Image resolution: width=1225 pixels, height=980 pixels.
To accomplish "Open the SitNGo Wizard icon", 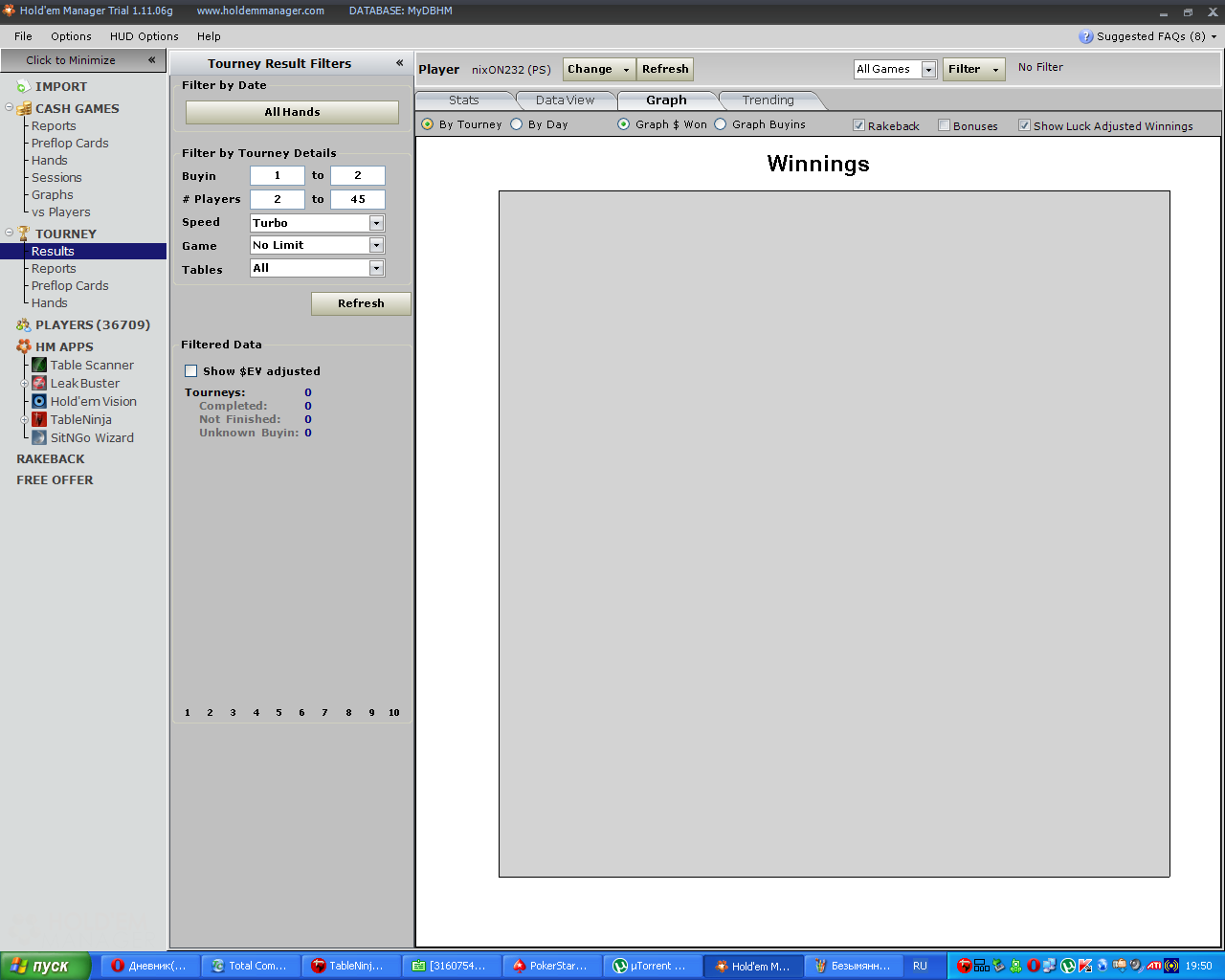I will pyautogui.click(x=39, y=437).
